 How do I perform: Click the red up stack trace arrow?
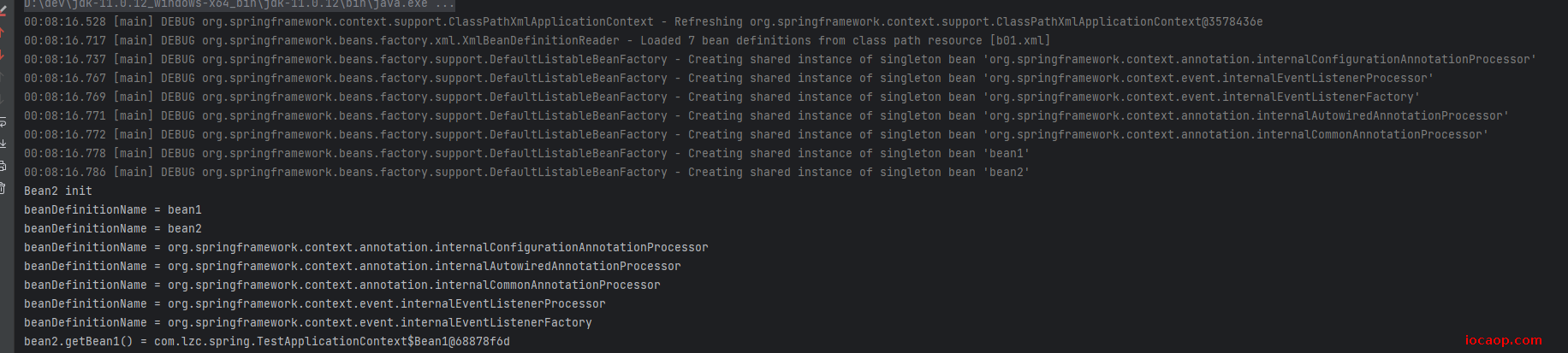click(x=3, y=33)
